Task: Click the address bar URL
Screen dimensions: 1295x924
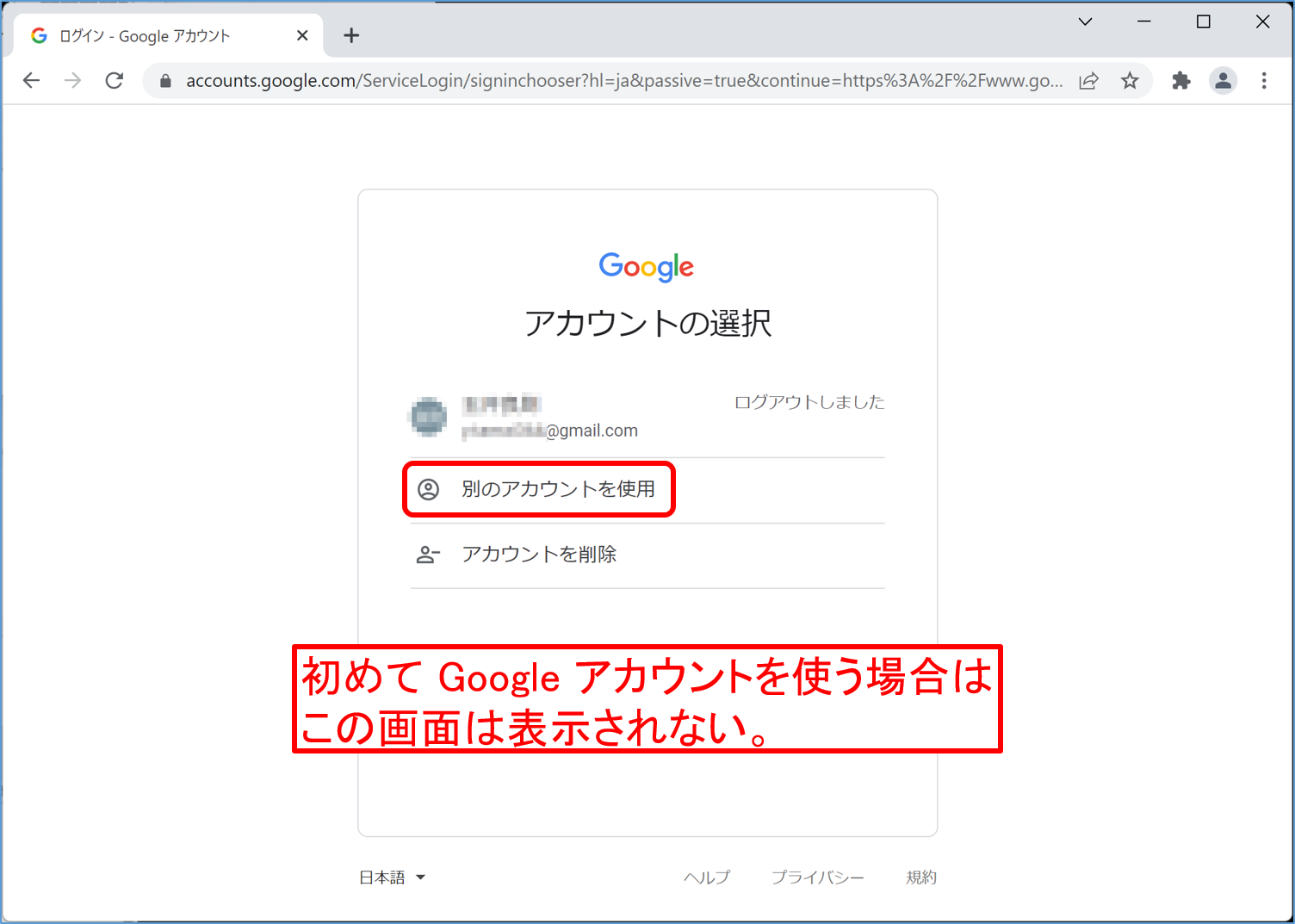Action: [624, 81]
